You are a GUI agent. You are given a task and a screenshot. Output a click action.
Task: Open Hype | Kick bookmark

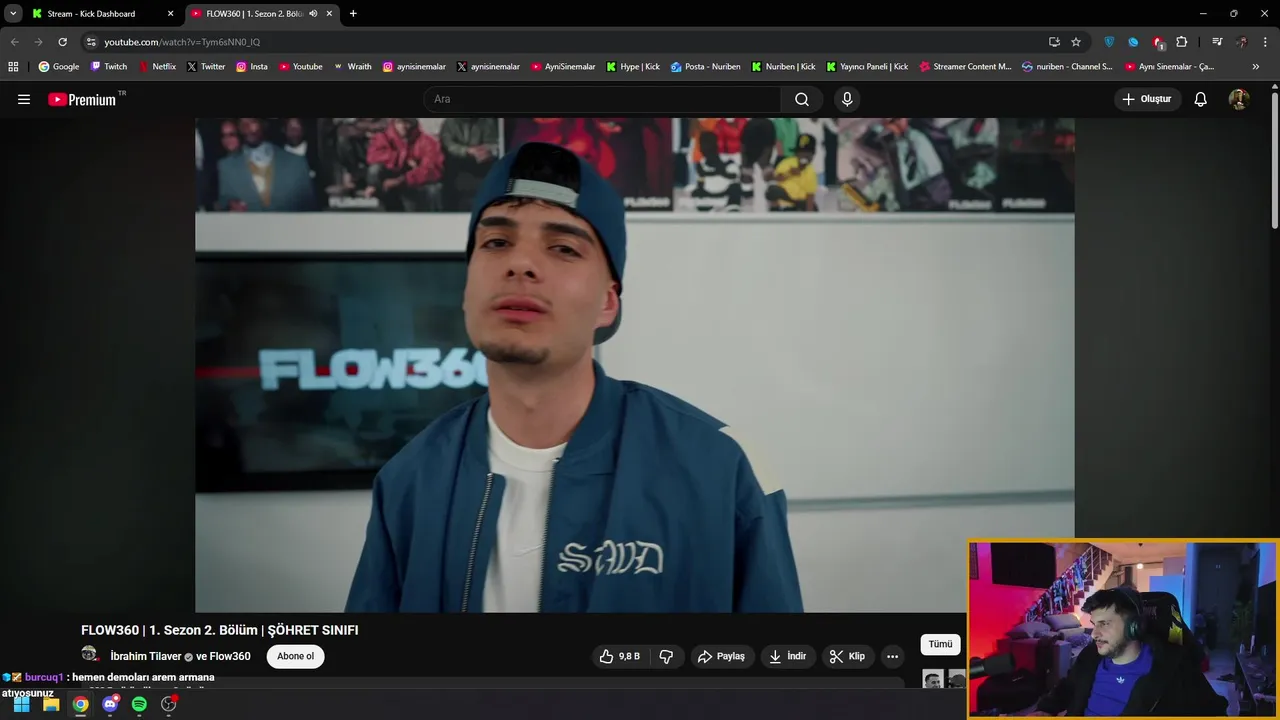633,67
